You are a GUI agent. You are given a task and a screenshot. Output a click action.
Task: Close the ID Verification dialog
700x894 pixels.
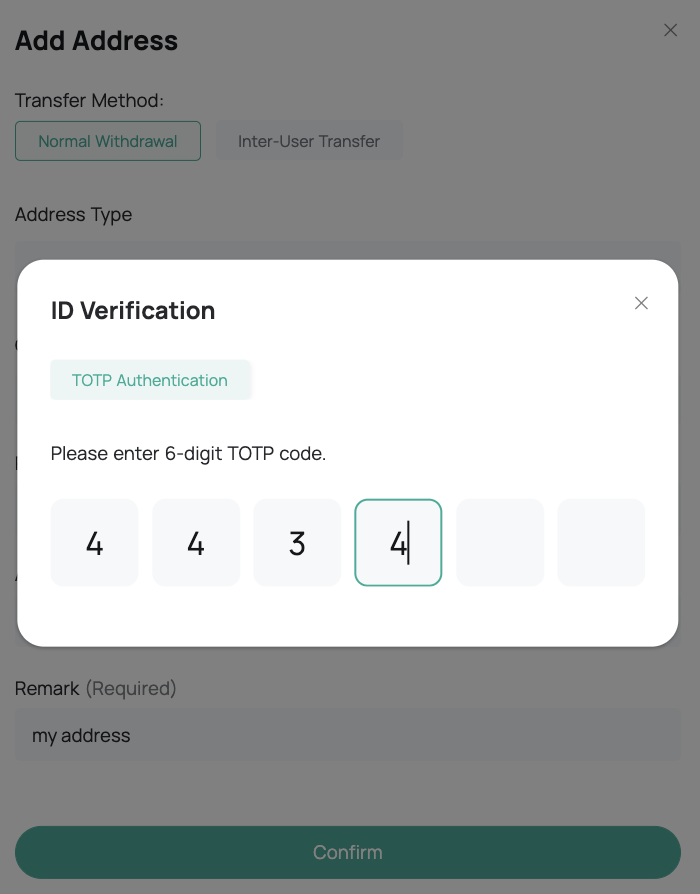(x=641, y=303)
